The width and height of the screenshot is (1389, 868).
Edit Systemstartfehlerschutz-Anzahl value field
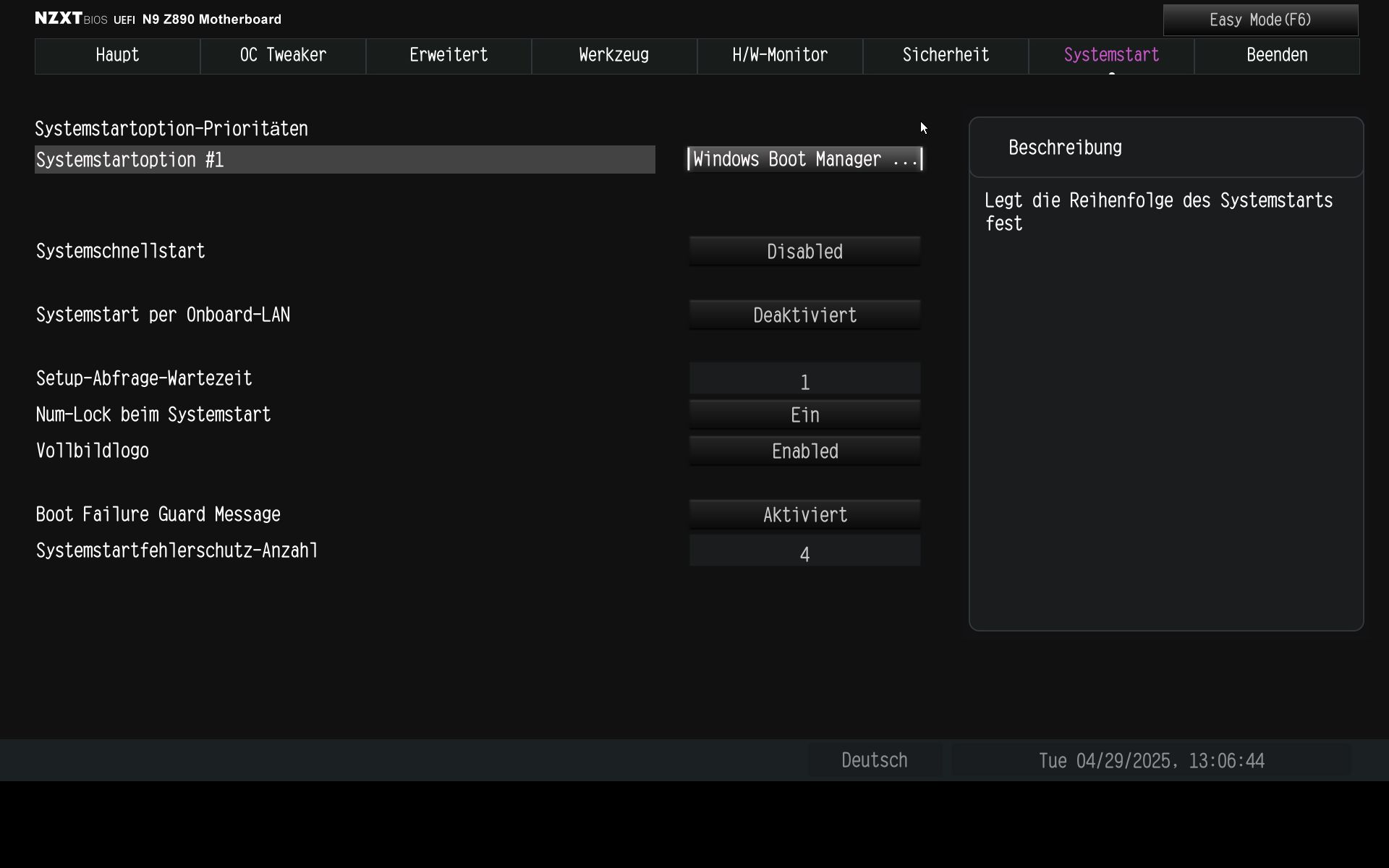point(804,552)
